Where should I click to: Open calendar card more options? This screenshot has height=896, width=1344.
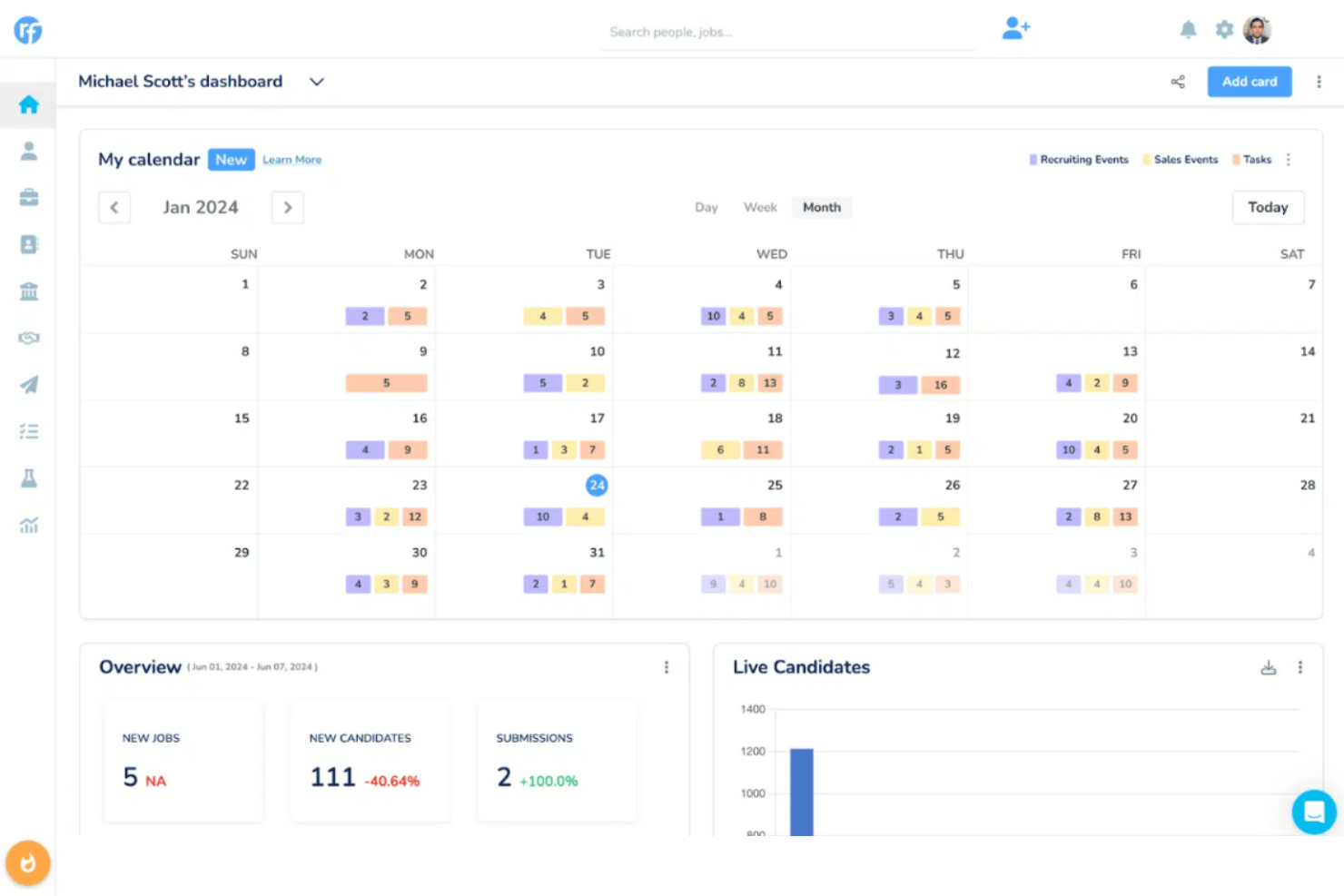pos(1288,159)
